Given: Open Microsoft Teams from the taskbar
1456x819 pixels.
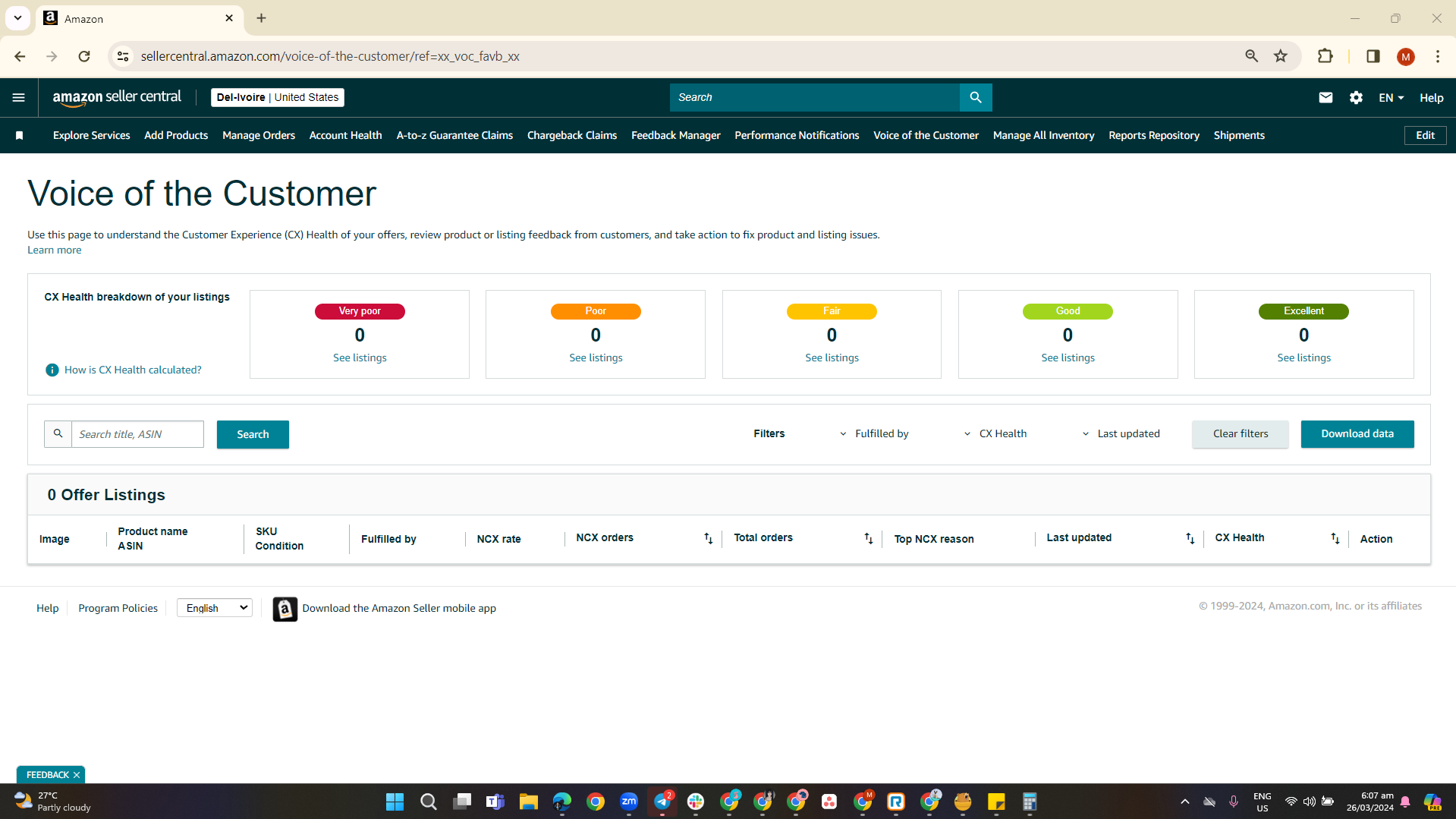Looking at the screenshot, I should tap(495, 802).
